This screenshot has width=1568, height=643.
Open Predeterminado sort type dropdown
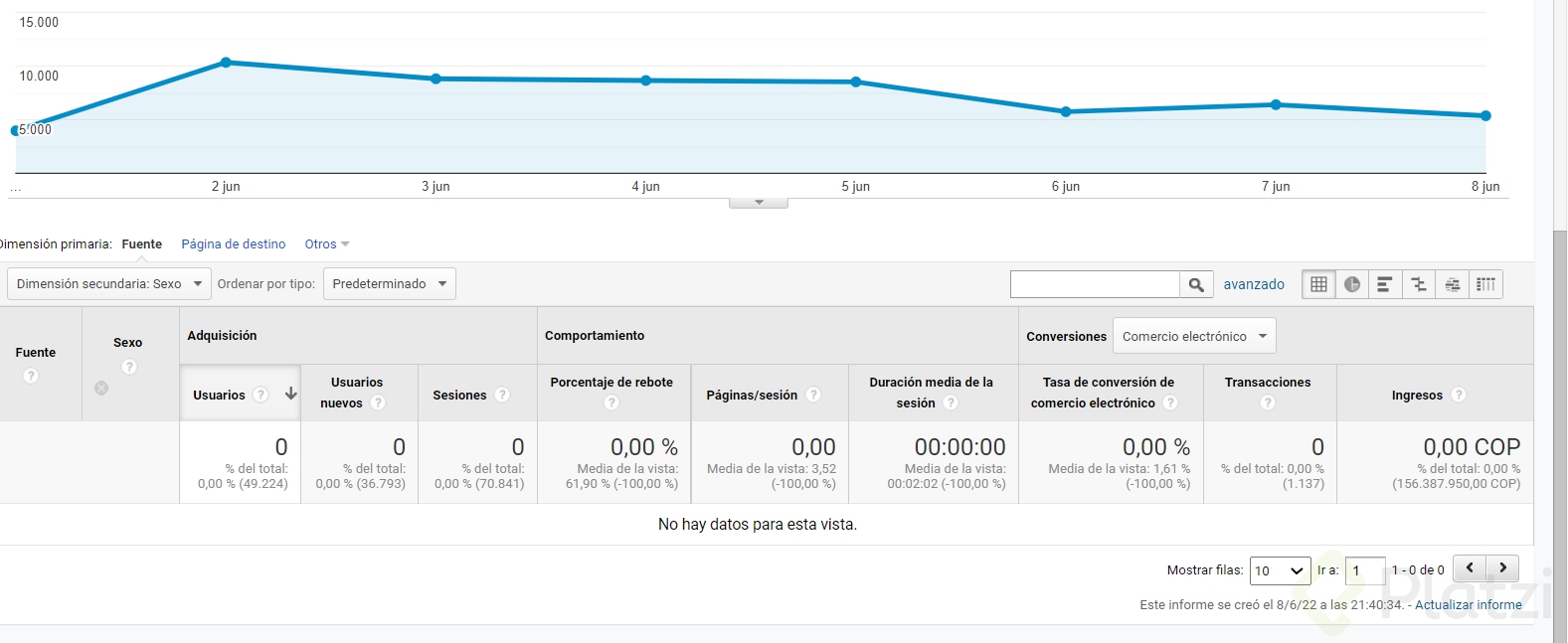click(x=390, y=284)
